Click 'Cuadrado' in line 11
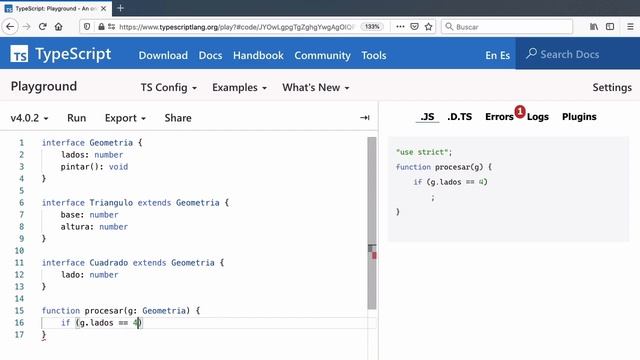 point(109,262)
